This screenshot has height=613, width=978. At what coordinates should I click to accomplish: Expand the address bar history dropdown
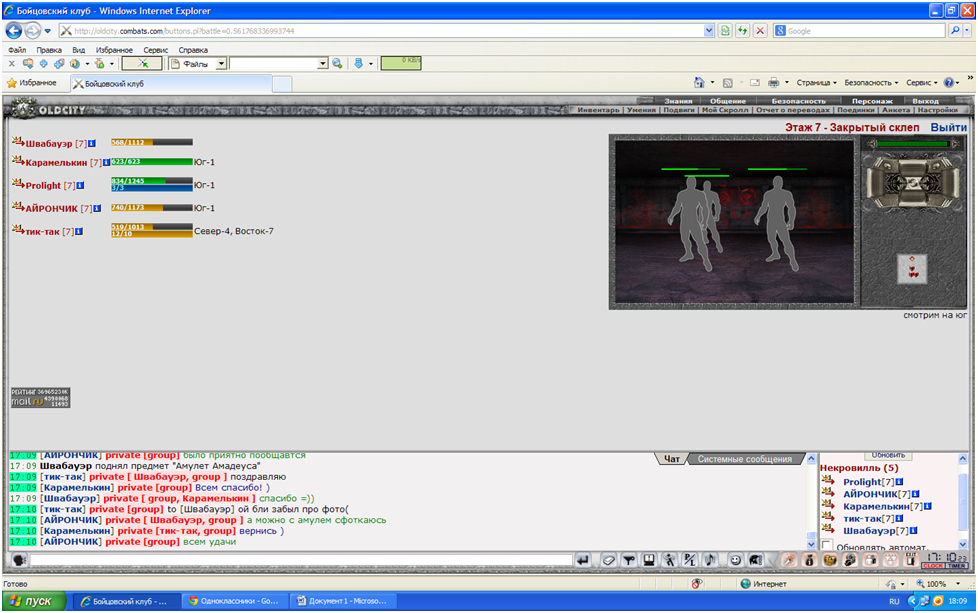[x=709, y=31]
